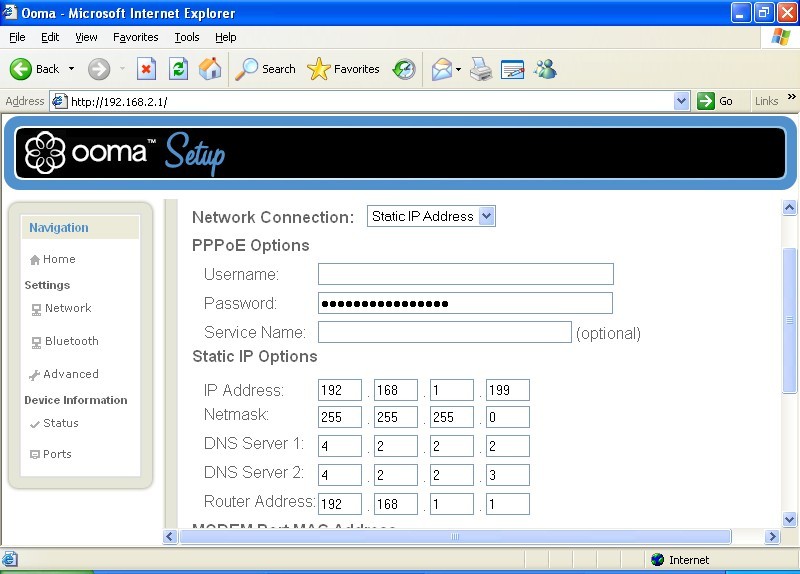Click the ooma flower logo
Image resolution: width=800 pixels, height=574 pixels.
pyautogui.click(x=45, y=152)
